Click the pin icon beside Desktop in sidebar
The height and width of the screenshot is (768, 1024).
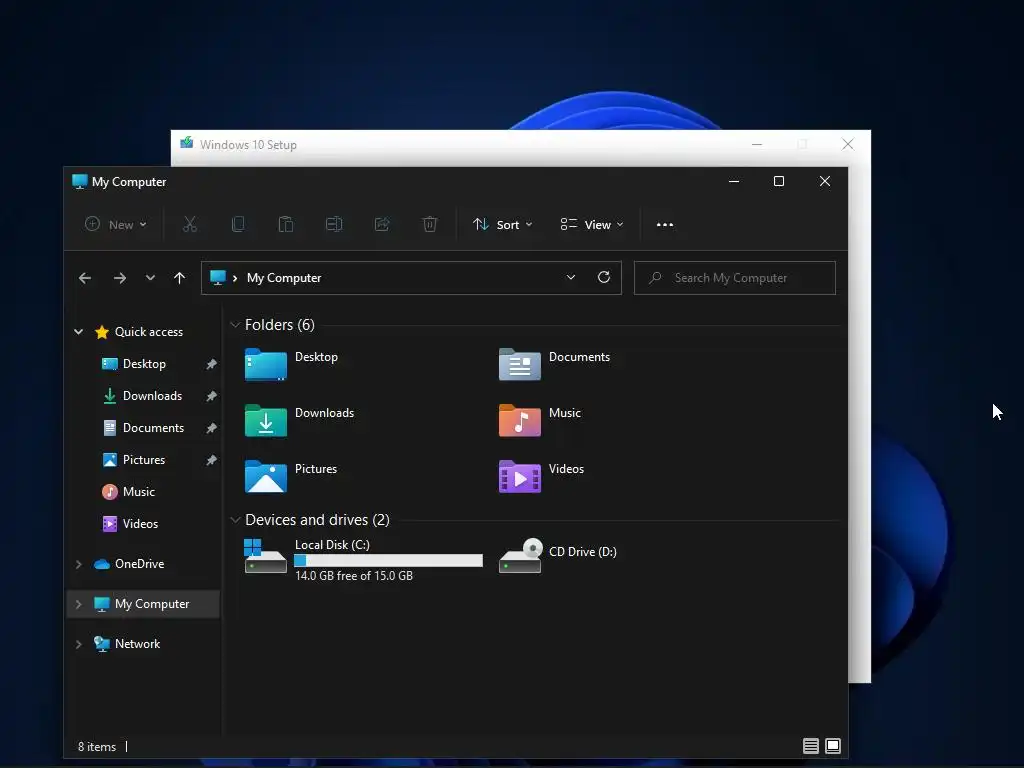212,364
